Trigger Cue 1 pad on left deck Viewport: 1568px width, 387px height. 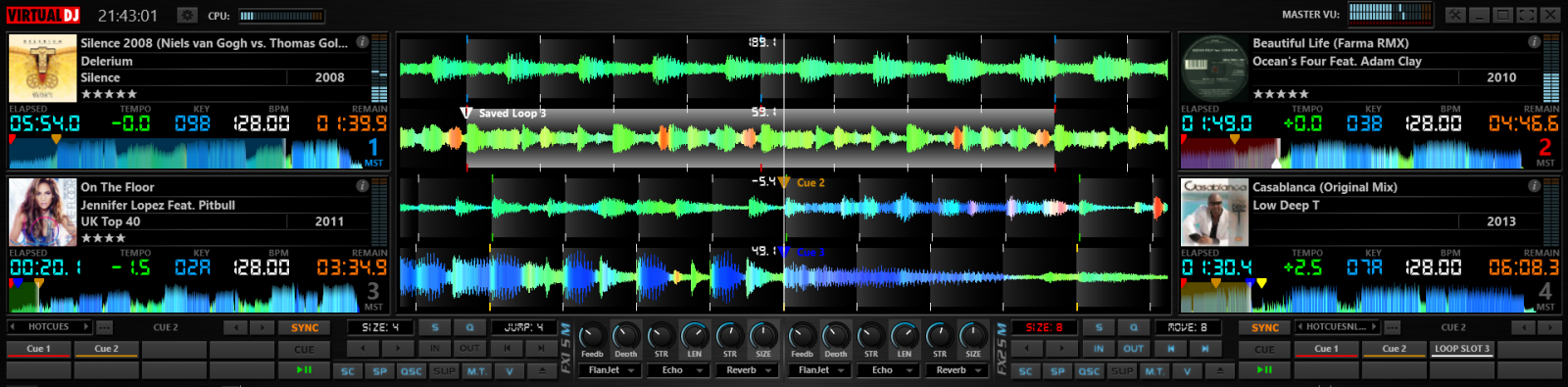[x=38, y=349]
